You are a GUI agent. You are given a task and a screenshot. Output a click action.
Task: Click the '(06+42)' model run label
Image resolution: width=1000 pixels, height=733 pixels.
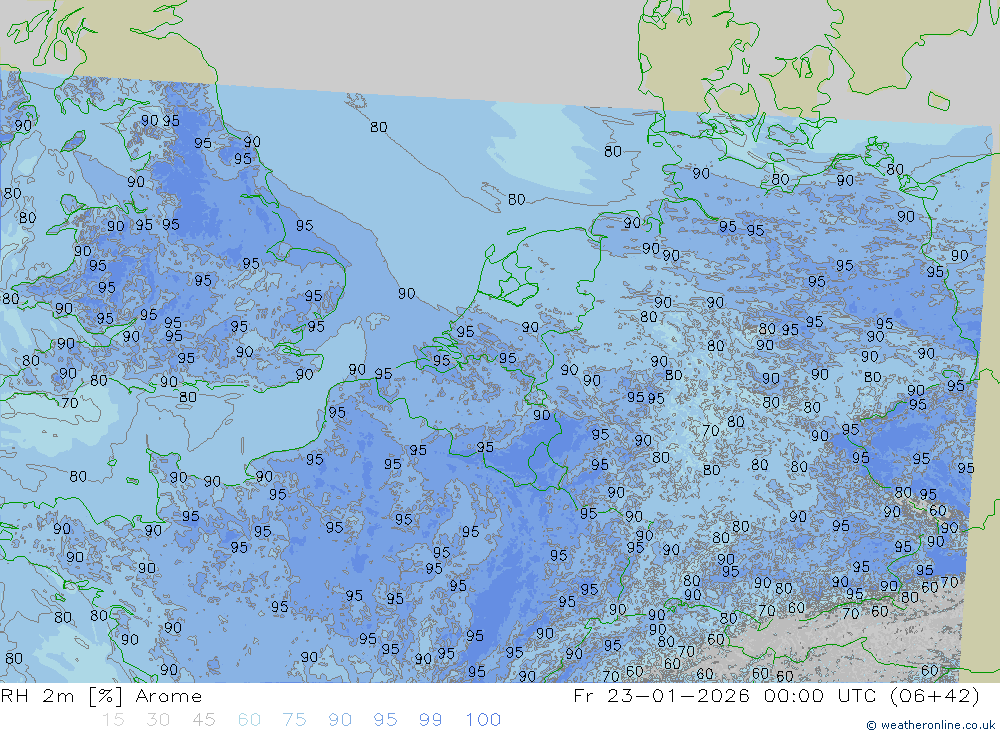click(935, 696)
